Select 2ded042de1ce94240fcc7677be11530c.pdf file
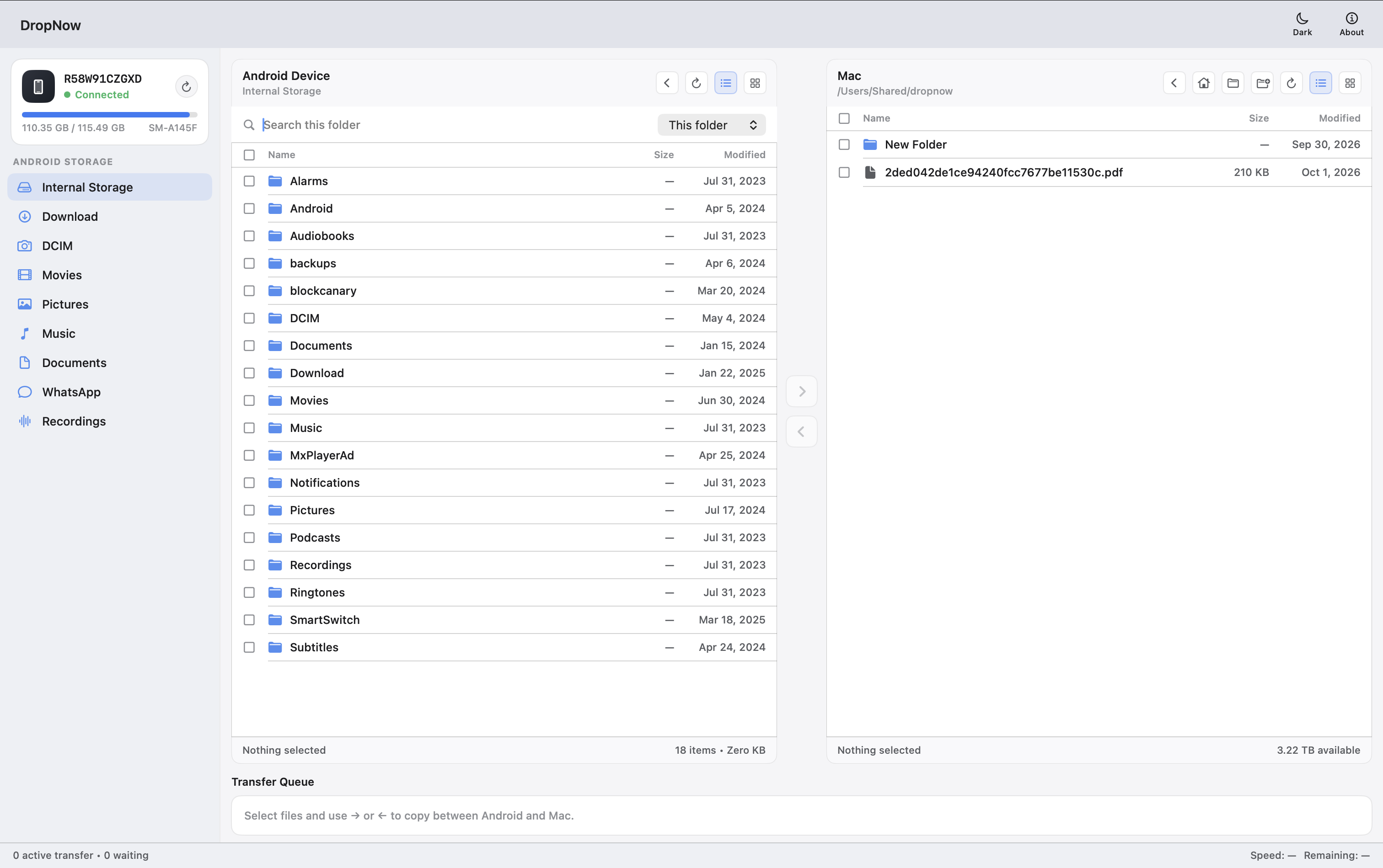The image size is (1383, 868). pos(1099,172)
